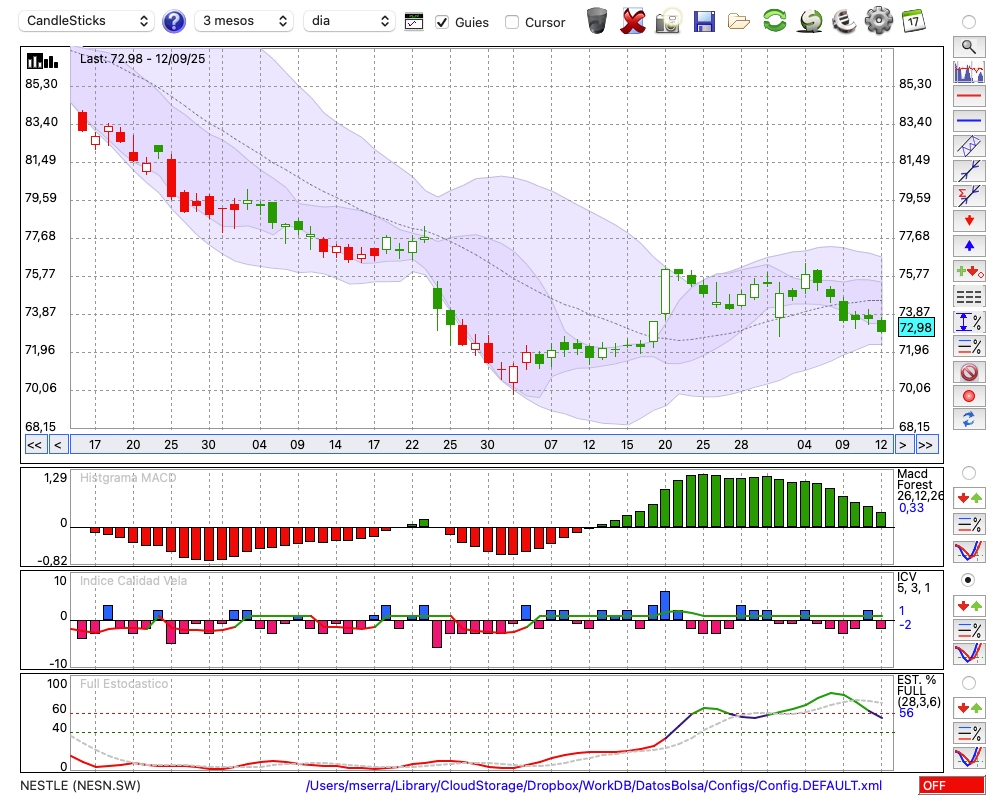Click the ICV panel lines-percent button

tap(969, 630)
